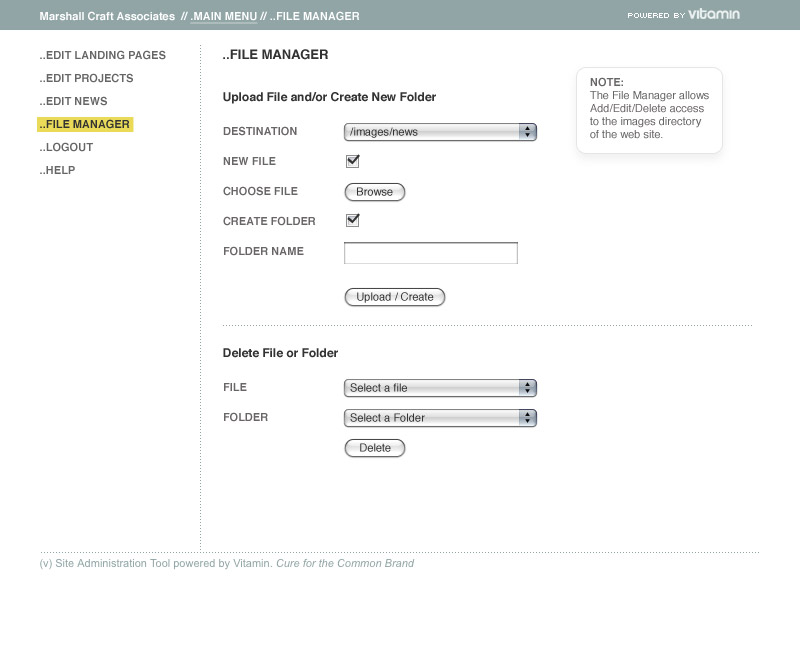
Task: Click File Manager in sidebar
Action: (85, 124)
